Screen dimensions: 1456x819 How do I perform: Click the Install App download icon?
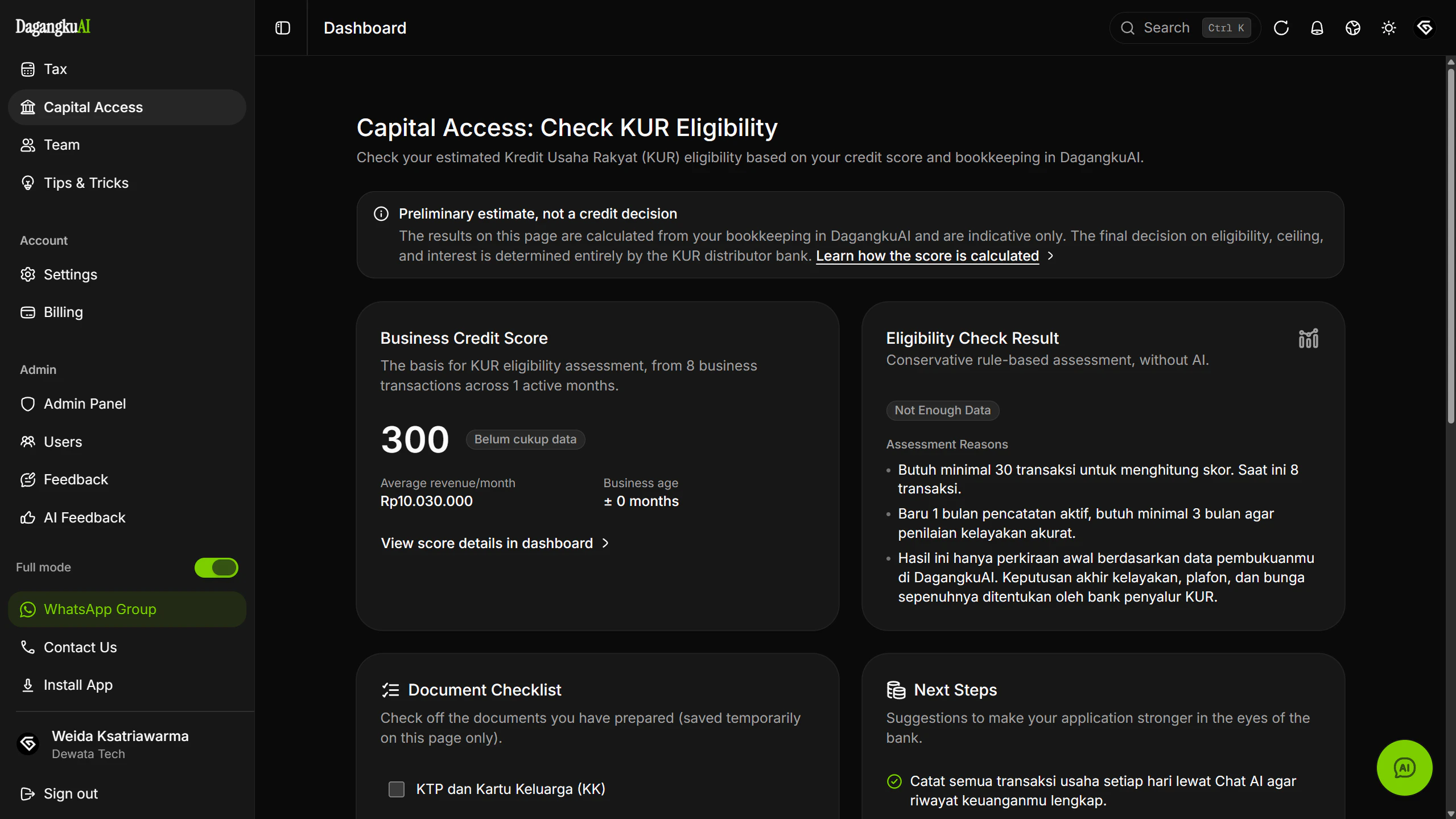coord(28,685)
